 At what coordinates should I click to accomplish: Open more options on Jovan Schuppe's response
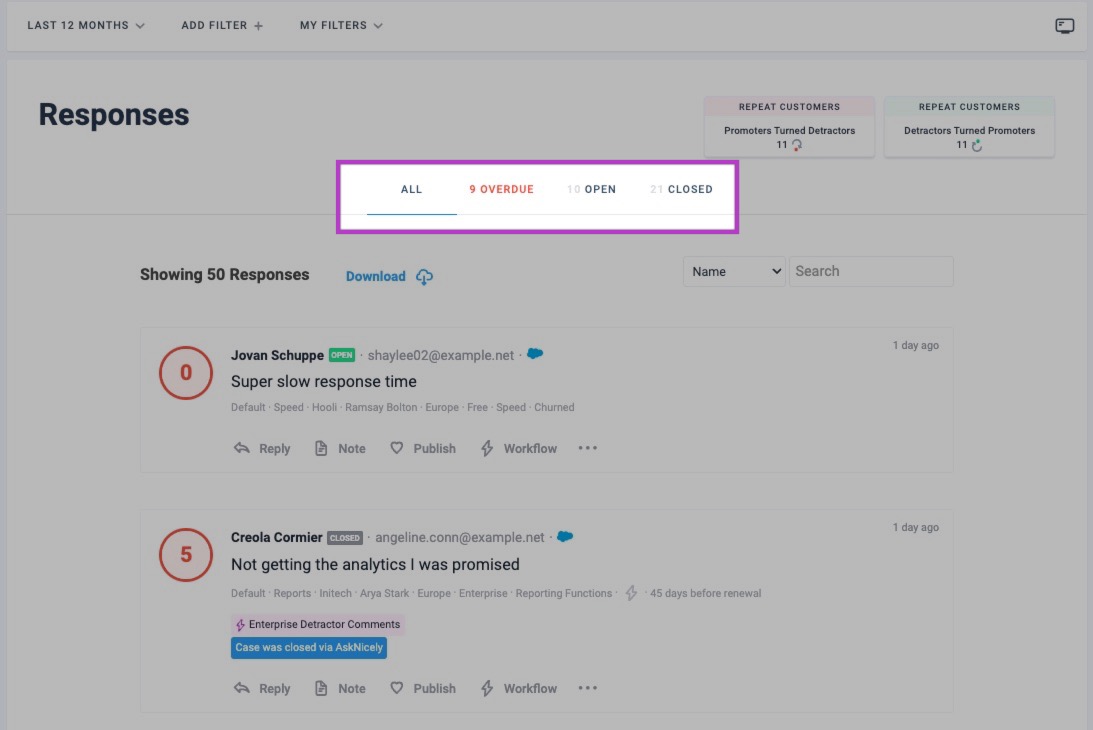588,448
